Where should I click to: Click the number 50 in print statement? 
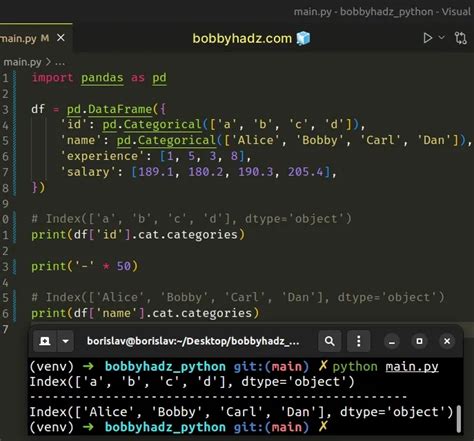(x=123, y=266)
